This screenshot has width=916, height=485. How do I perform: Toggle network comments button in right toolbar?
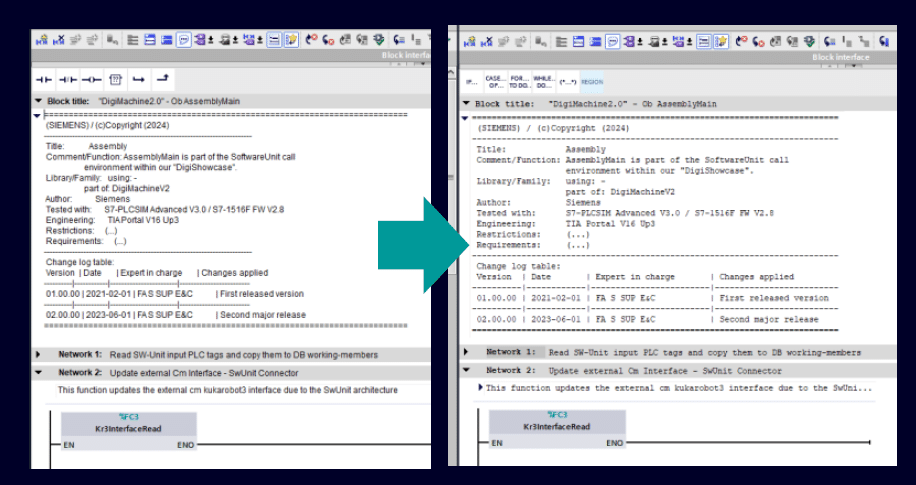point(612,41)
